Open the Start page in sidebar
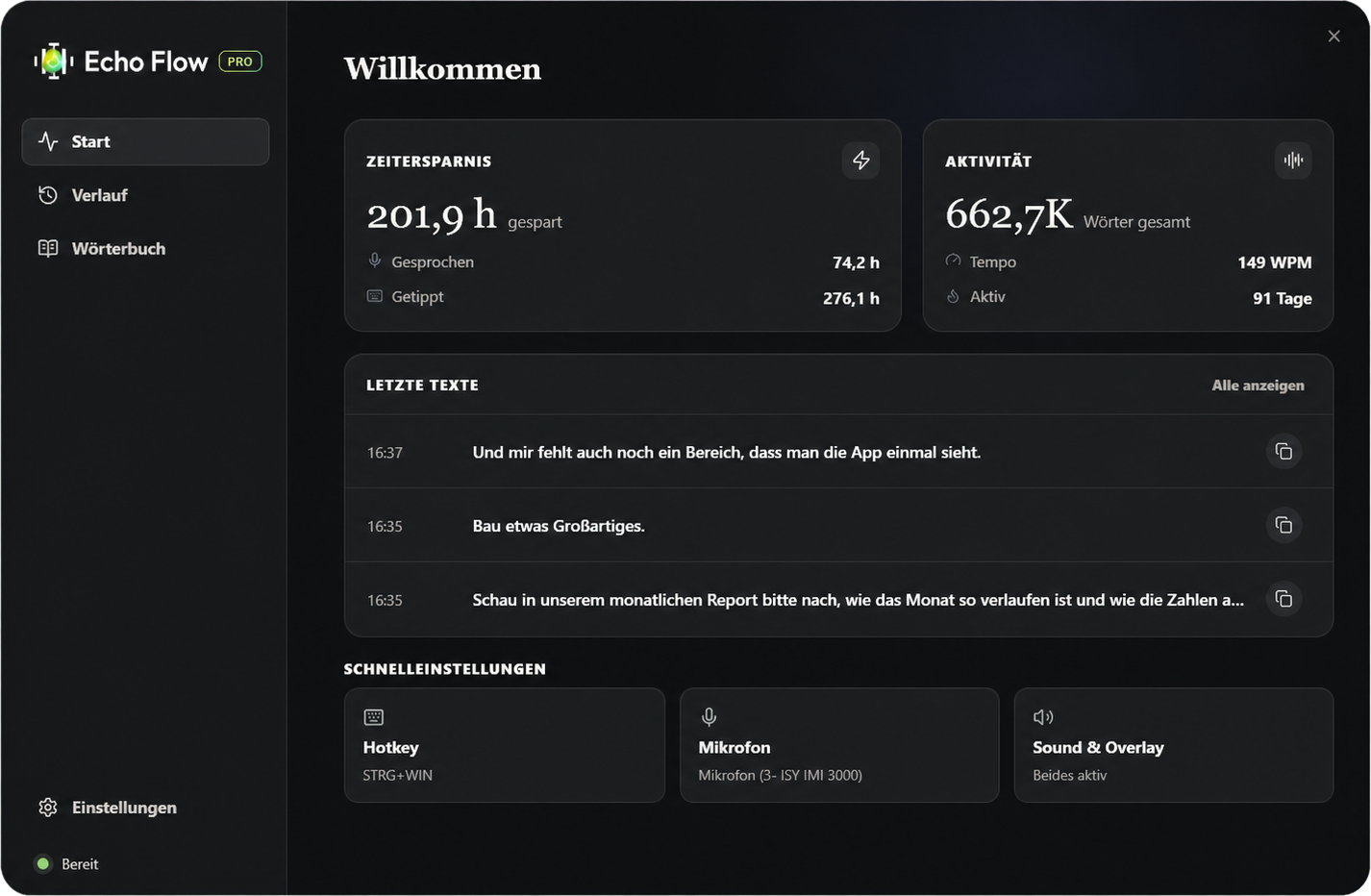 pyautogui.click(x=145, y=142)
